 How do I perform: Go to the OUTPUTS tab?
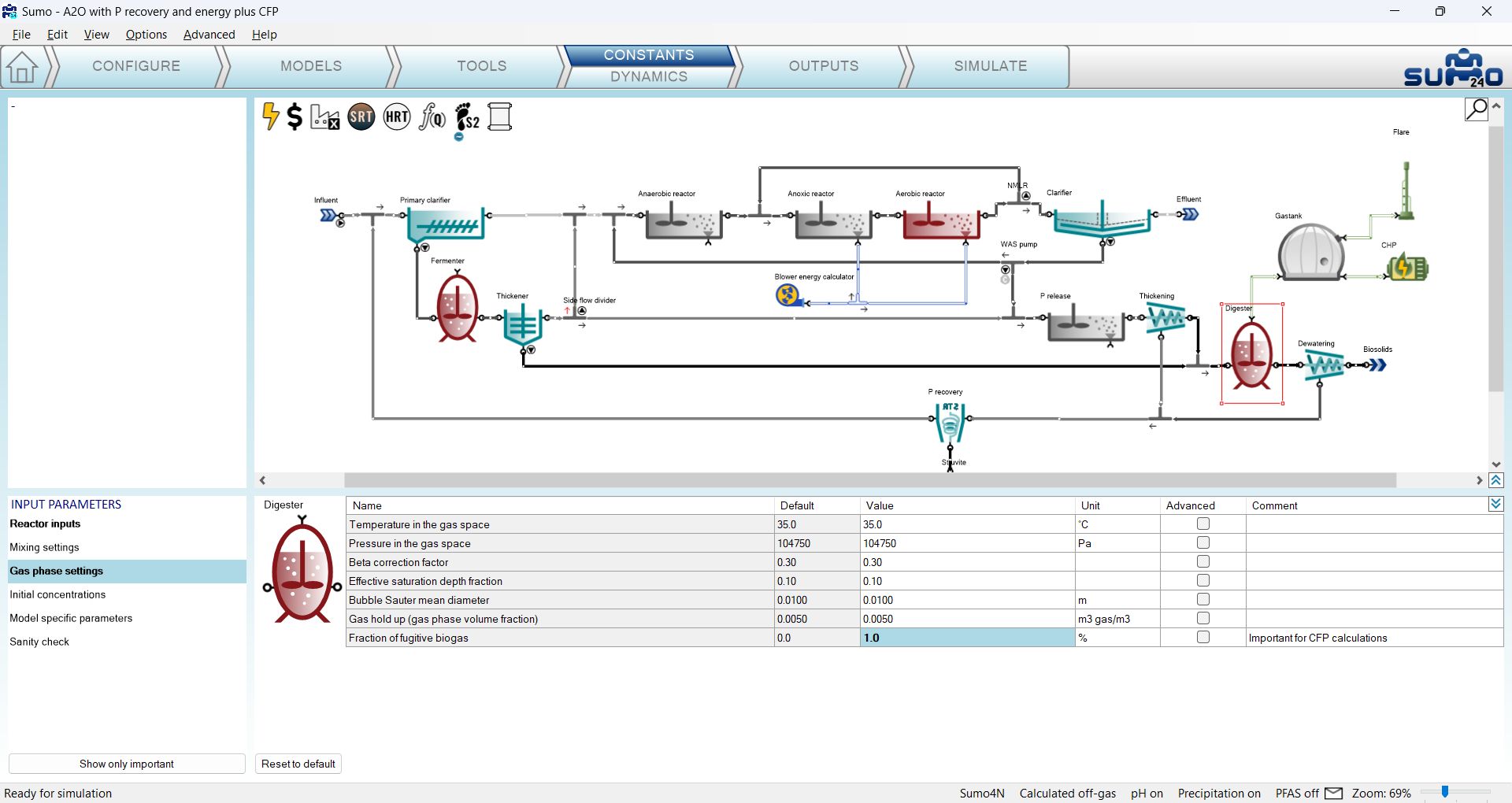click(x=824, y=66)
